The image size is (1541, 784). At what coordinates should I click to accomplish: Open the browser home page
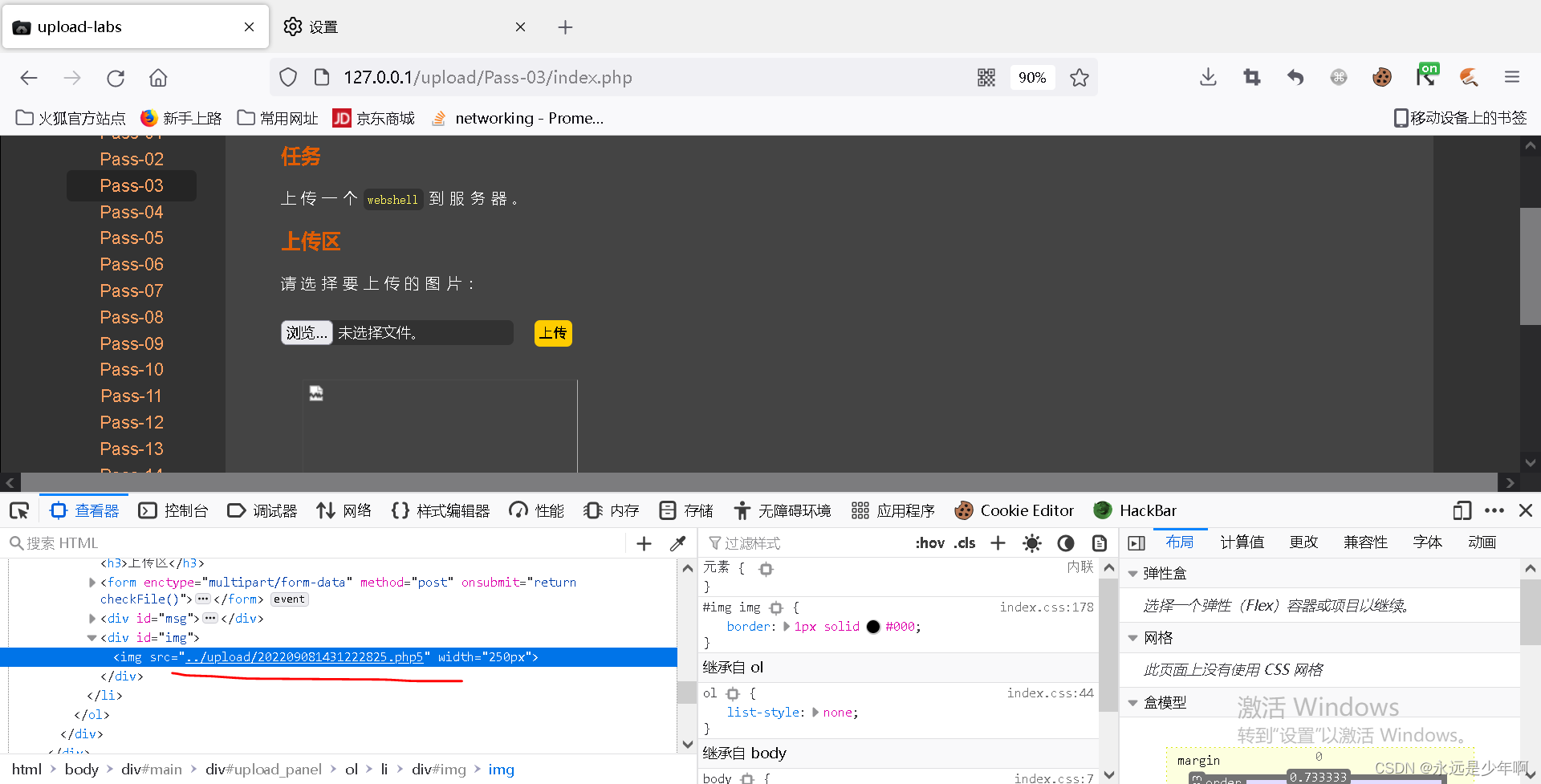158,78
